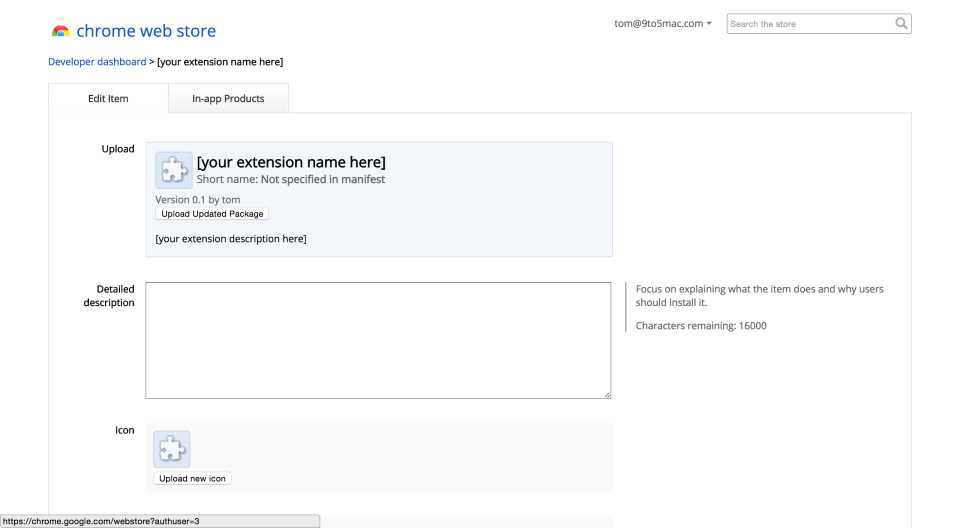Click the Characters remaining 16000 counter
The image size is (960, 528).
point(701,326)
